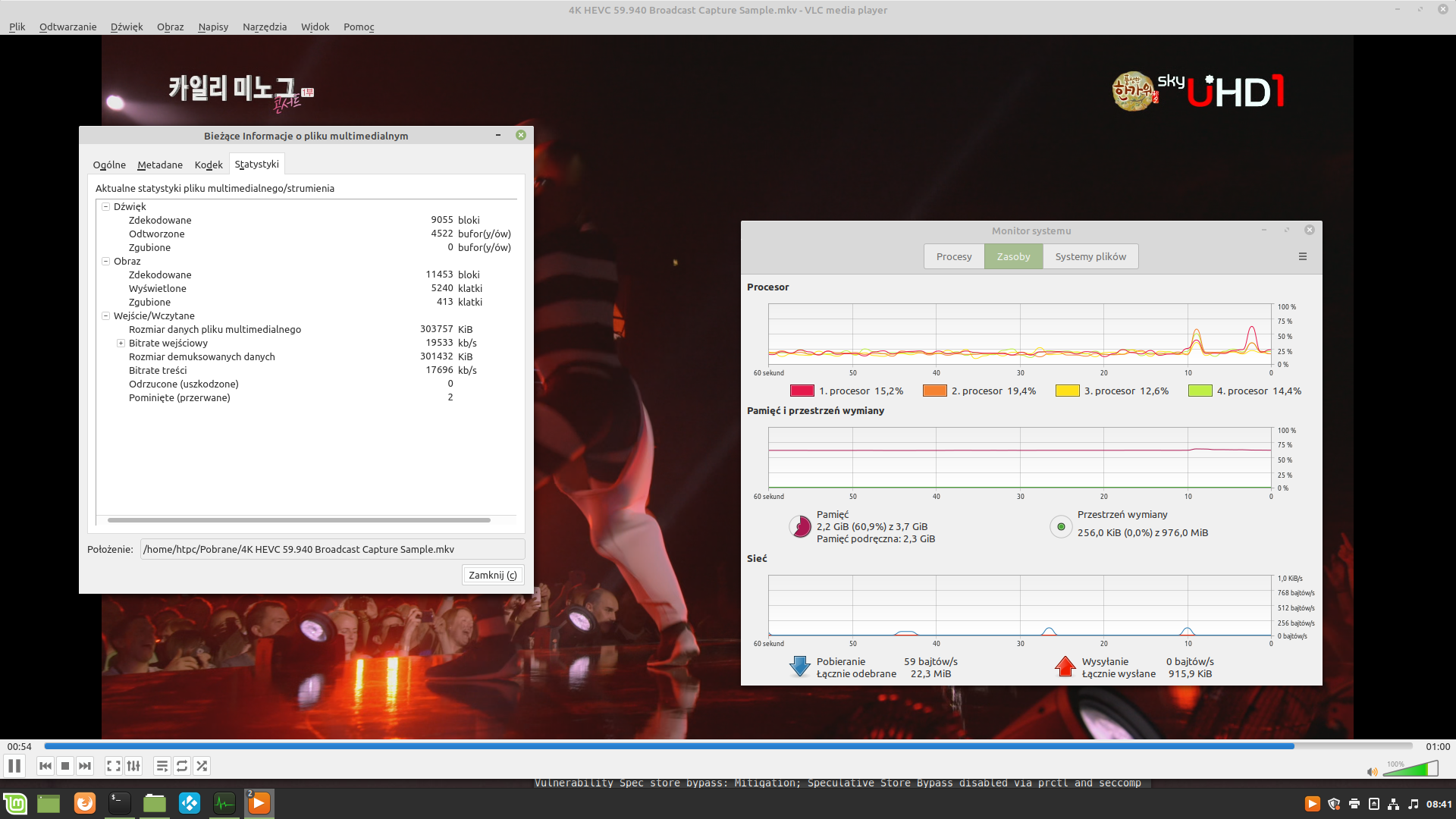Open the printer tray icon
Image resolution: width=1456 pixels, height=819 pixels.
1354,804
